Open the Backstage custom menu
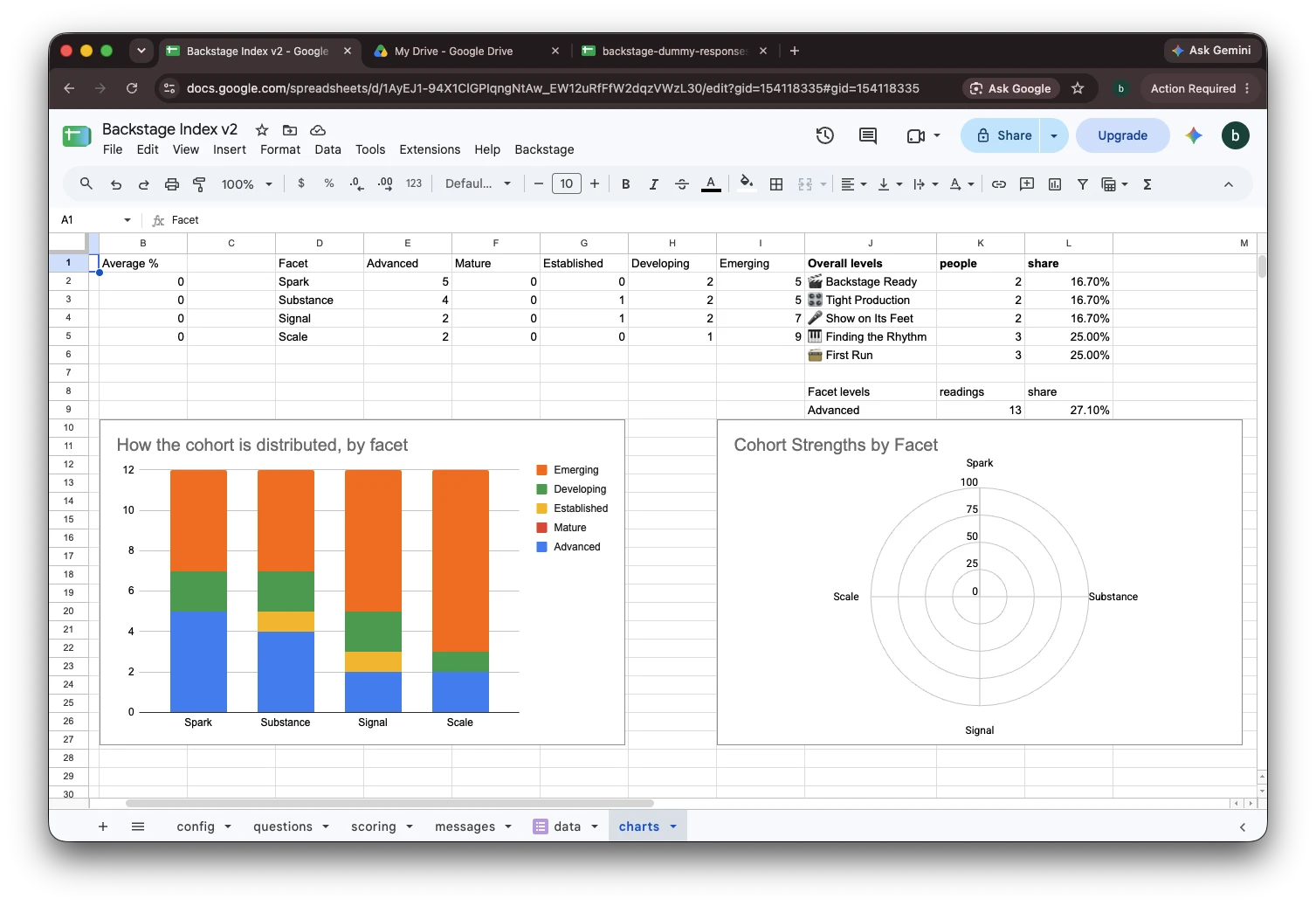 544,149
